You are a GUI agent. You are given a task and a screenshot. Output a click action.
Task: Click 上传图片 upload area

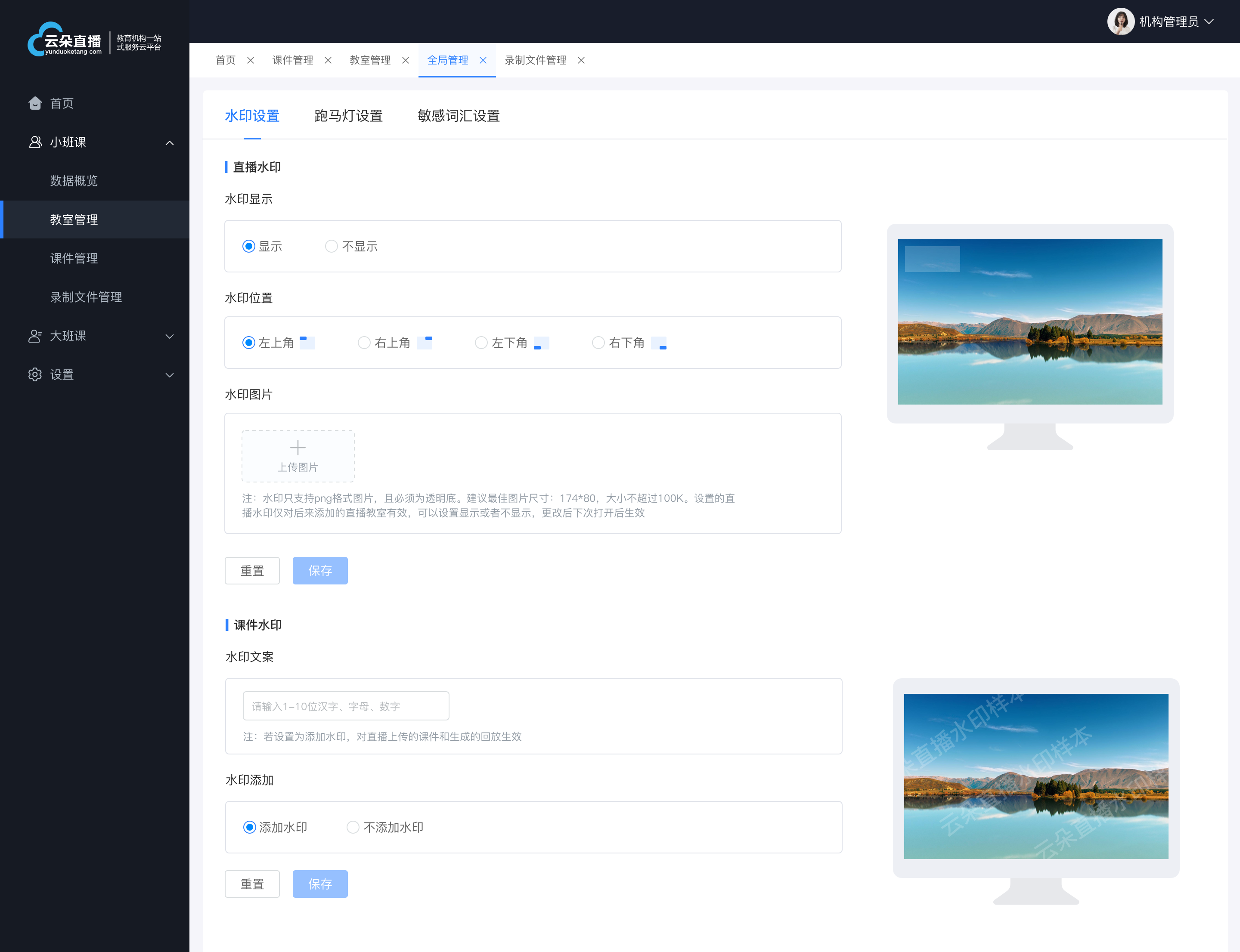coord(298,455)
